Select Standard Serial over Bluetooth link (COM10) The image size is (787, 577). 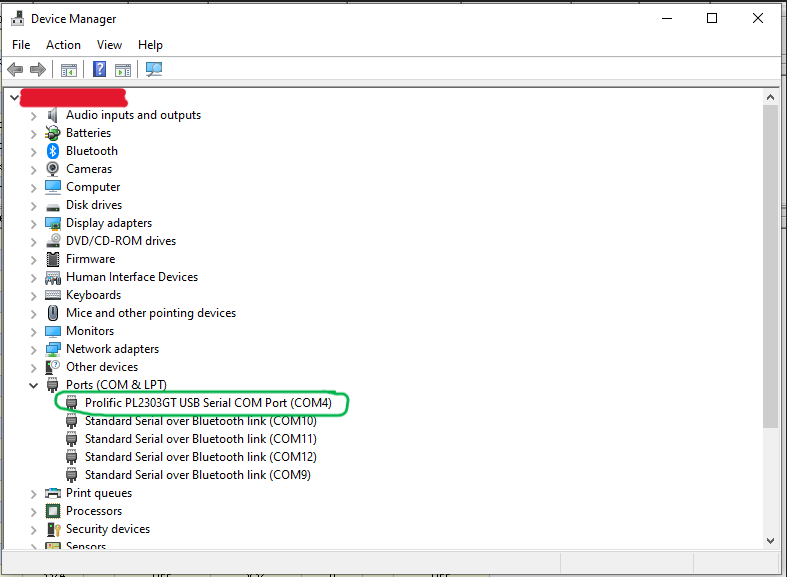[x=201, y=421]
